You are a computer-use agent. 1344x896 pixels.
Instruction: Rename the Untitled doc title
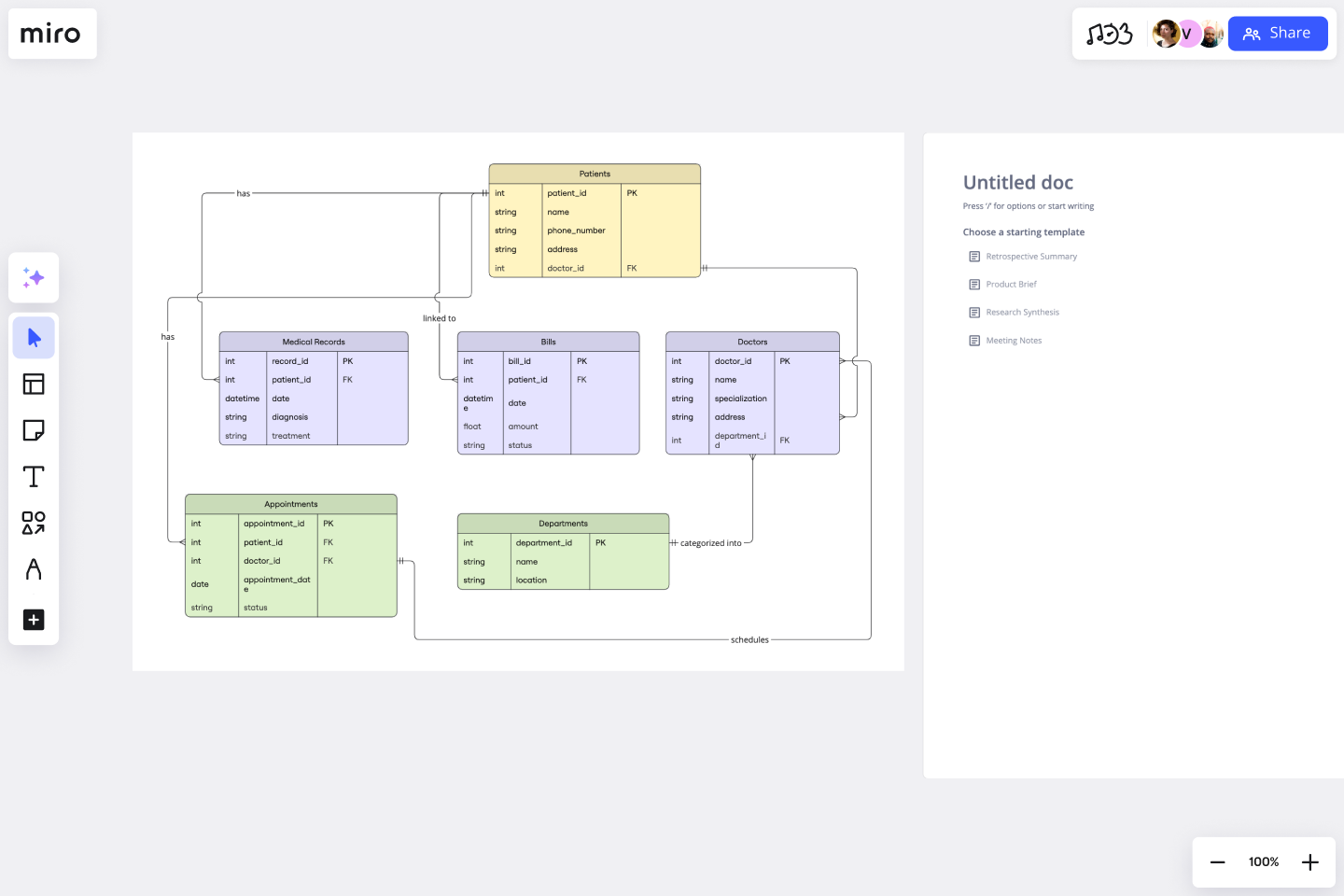point(1018,182)
